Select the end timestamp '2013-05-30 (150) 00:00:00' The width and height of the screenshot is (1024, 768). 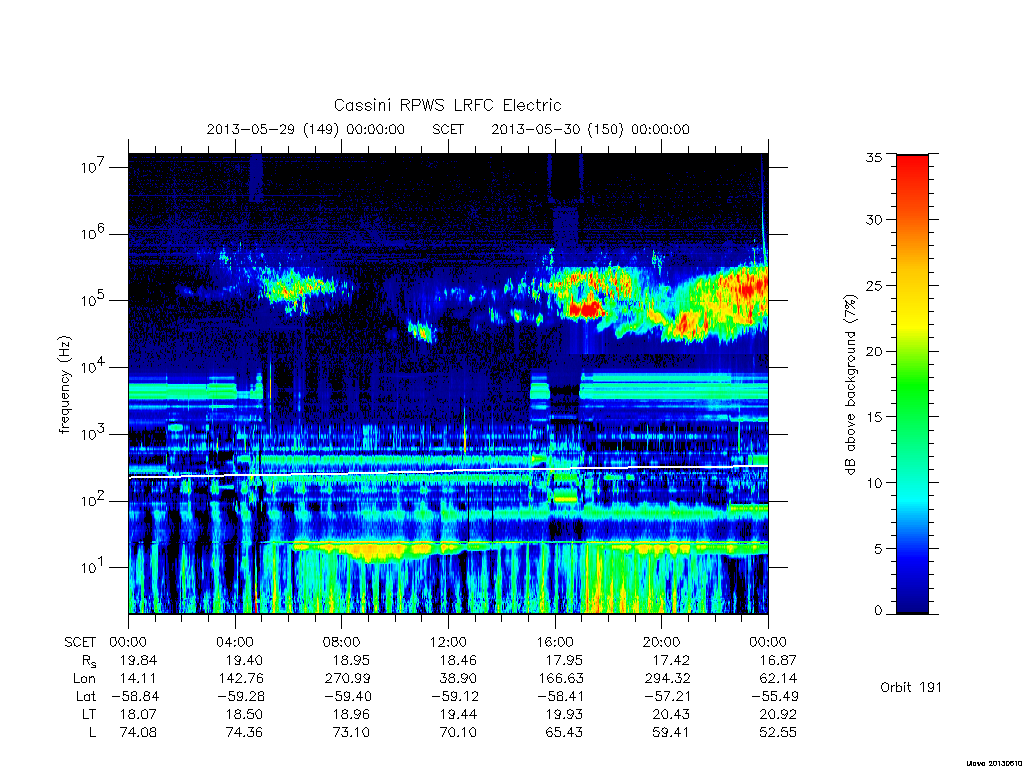[x=590, y=129]
